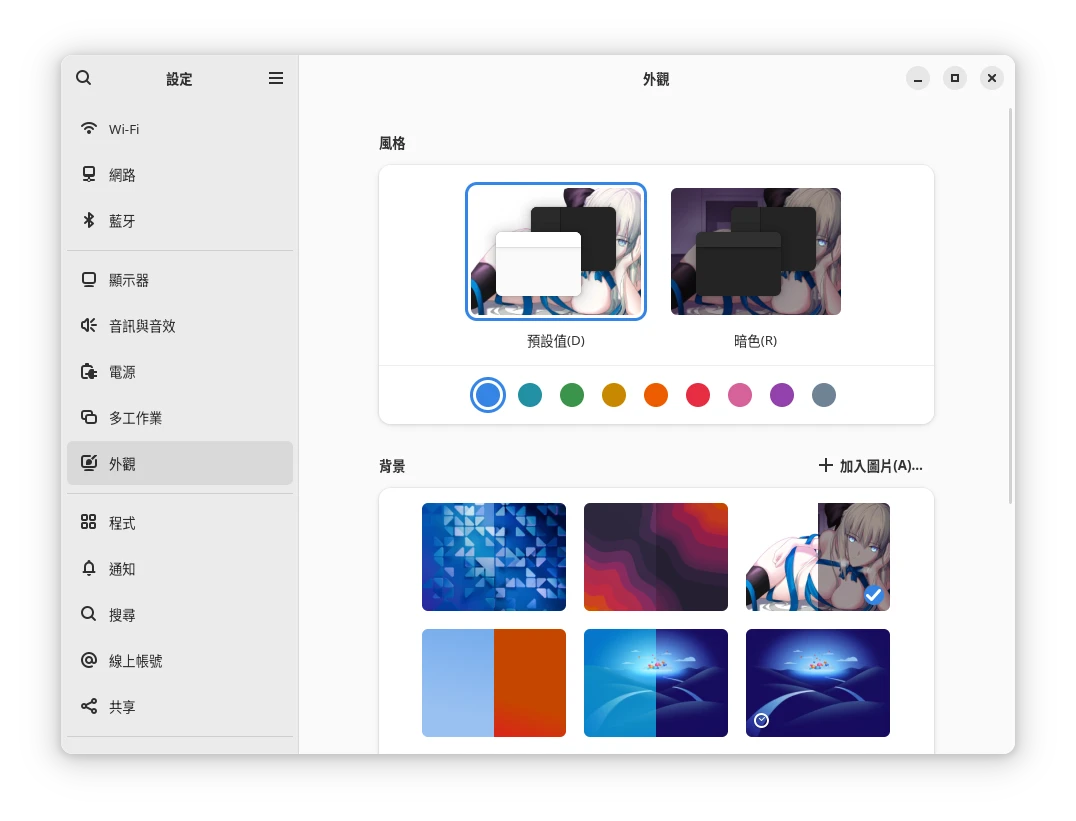Select the 預設值(D) light style preview
This screenshot has width=1076, height=821.
[x=556, y=251]
